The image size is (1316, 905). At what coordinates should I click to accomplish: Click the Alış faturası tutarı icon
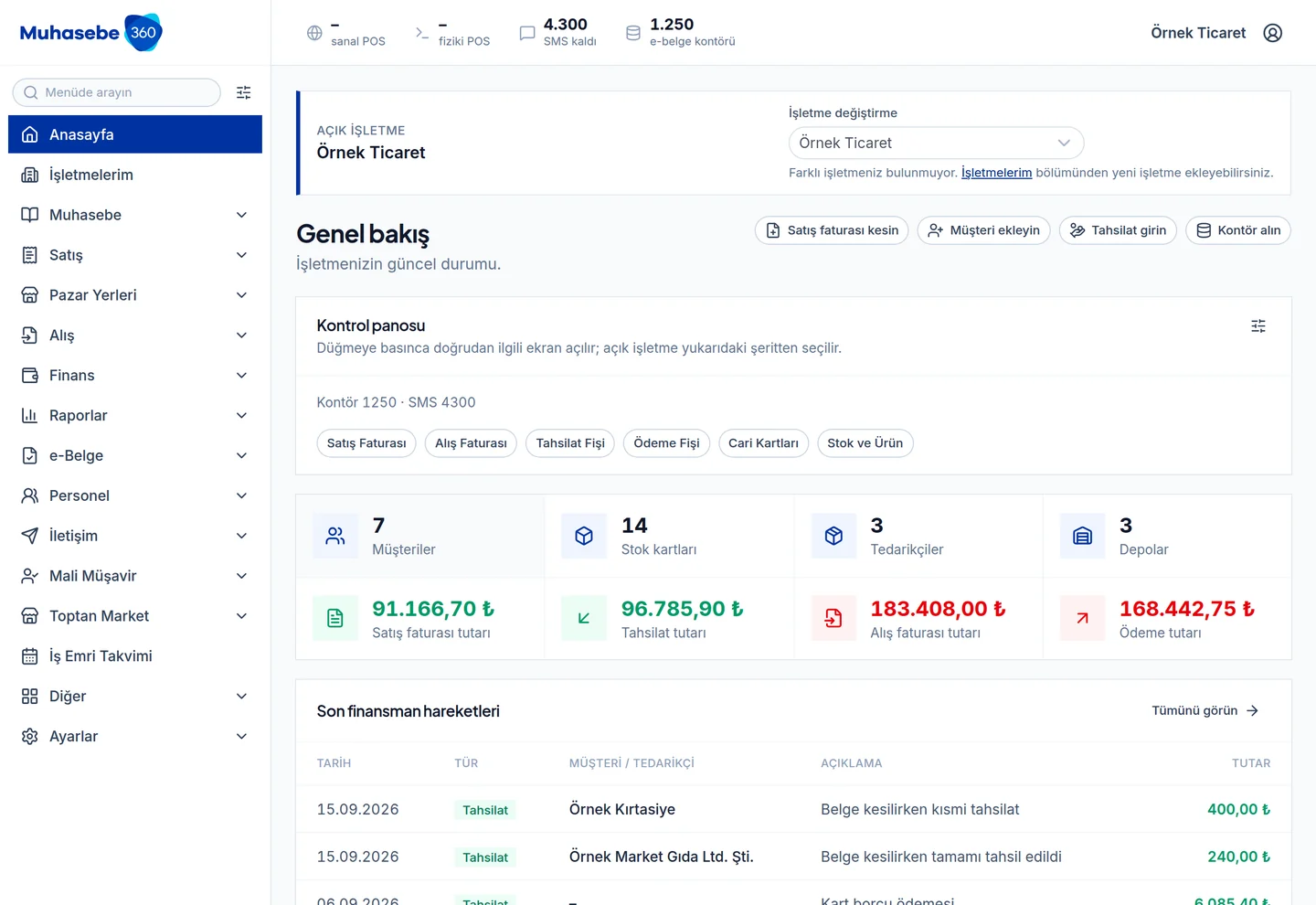pyautogui.click(x=833, y=619)
